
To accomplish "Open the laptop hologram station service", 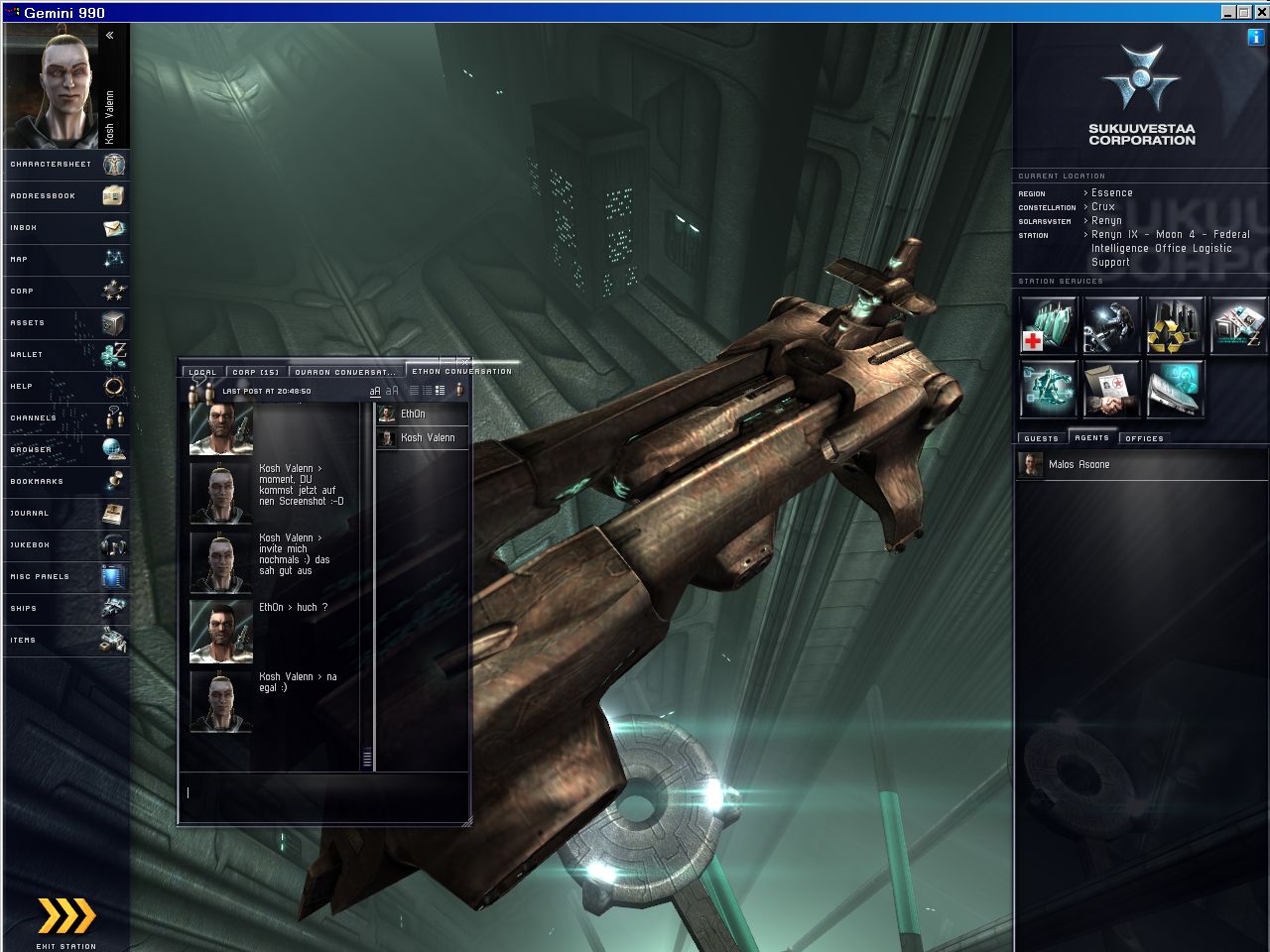I will 1175,389.
